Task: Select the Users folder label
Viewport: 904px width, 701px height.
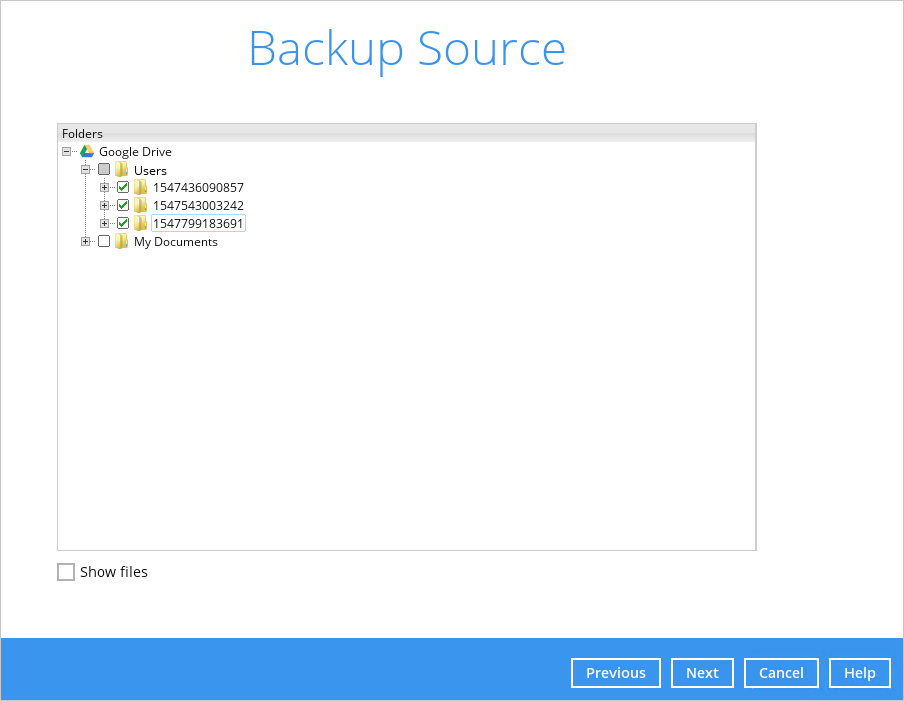Action: pyautogui.click(x=150, y=170)
